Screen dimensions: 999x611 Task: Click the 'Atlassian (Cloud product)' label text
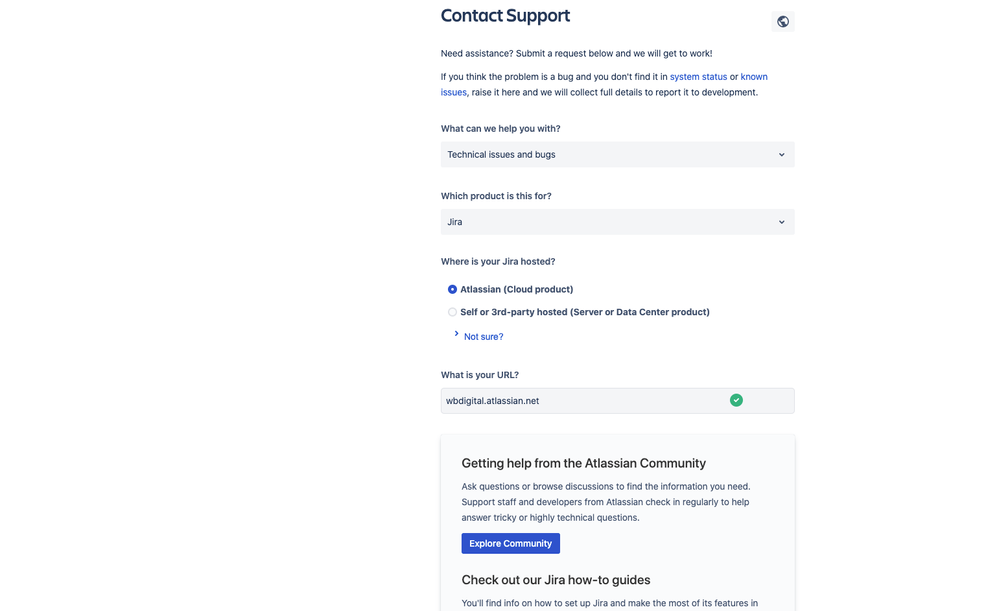click(517, 289)
